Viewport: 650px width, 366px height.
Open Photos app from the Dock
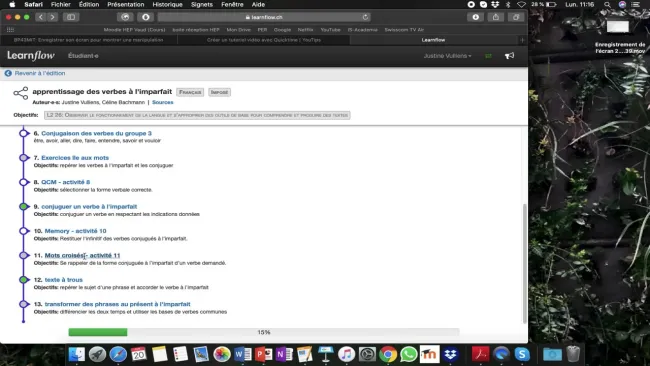(222, 354)
